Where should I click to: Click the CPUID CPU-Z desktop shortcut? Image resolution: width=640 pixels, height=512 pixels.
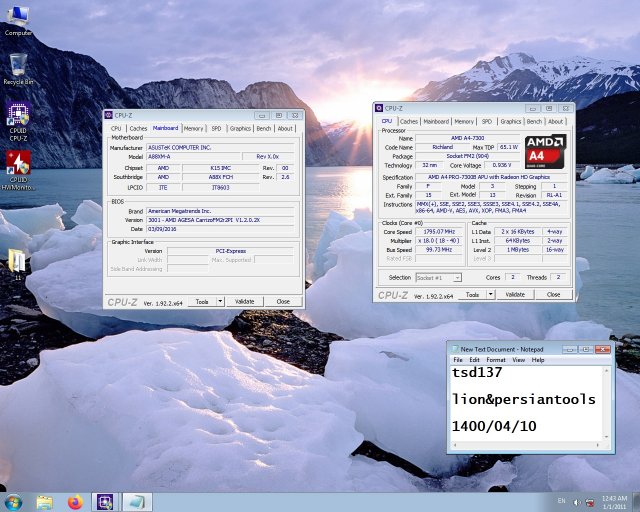pyautogui.click(x=18, y=116)
